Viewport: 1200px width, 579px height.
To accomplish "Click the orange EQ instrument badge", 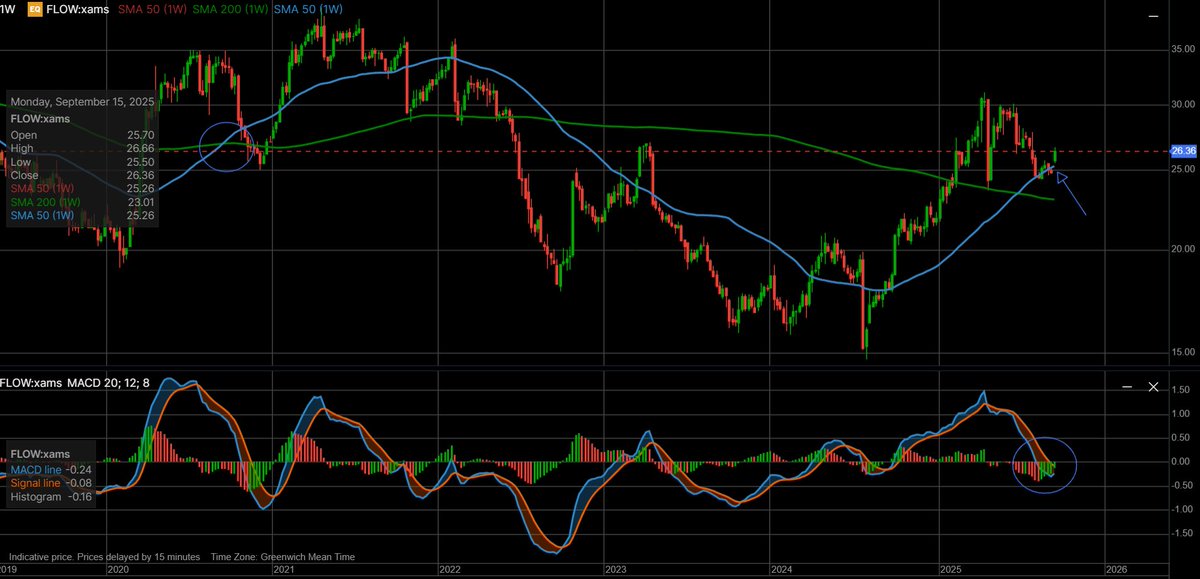I will [33, 7].
